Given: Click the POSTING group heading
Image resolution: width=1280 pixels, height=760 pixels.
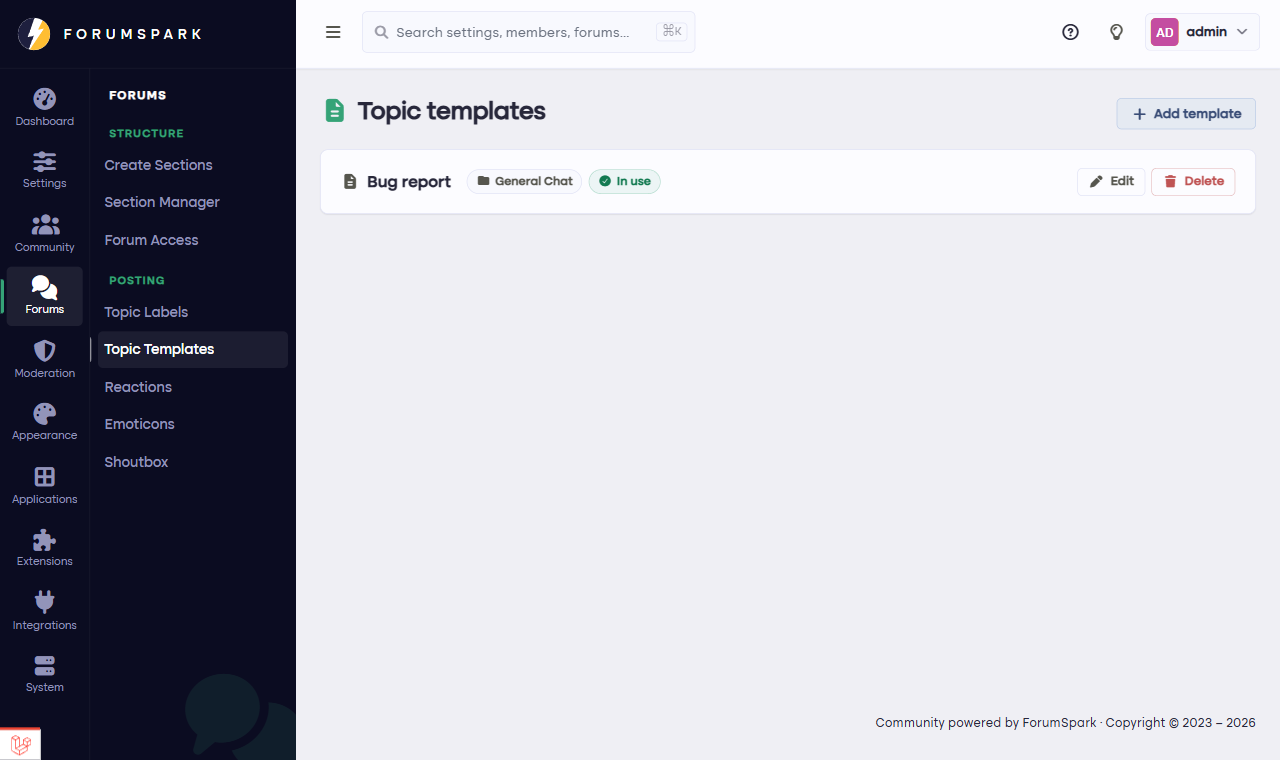Looking at the screenshot, I should pos(137,280).
